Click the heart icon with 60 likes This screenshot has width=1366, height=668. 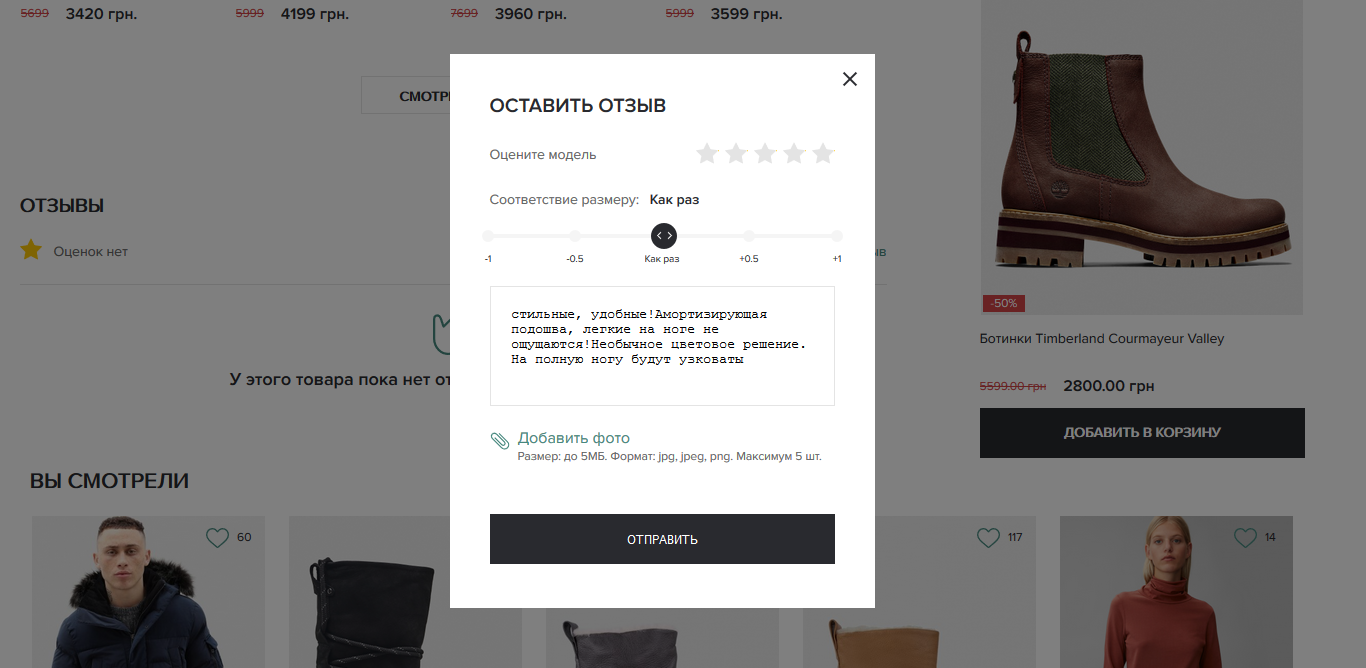[217, 538]
